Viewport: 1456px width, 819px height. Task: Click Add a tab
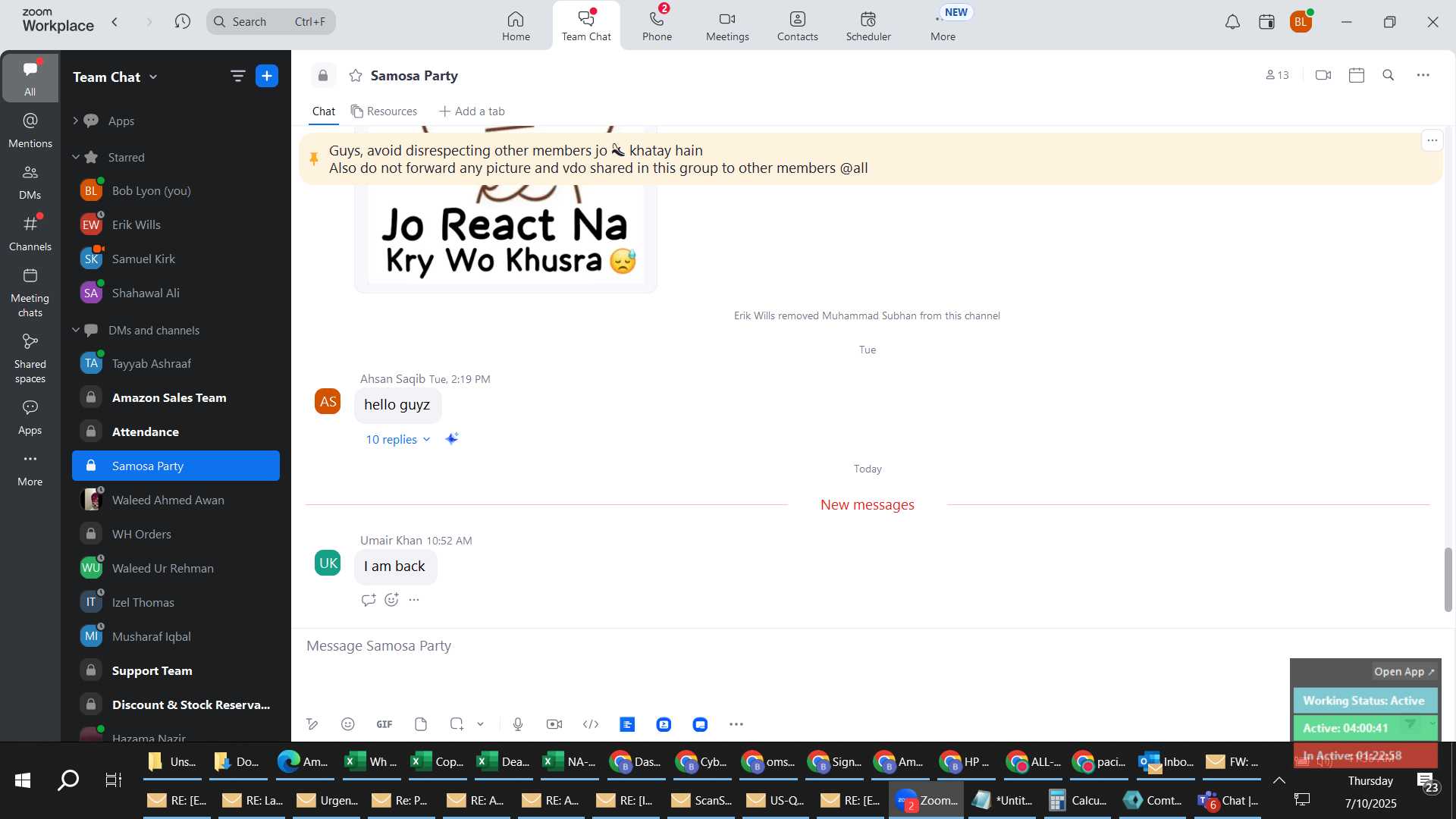point(472,111)
